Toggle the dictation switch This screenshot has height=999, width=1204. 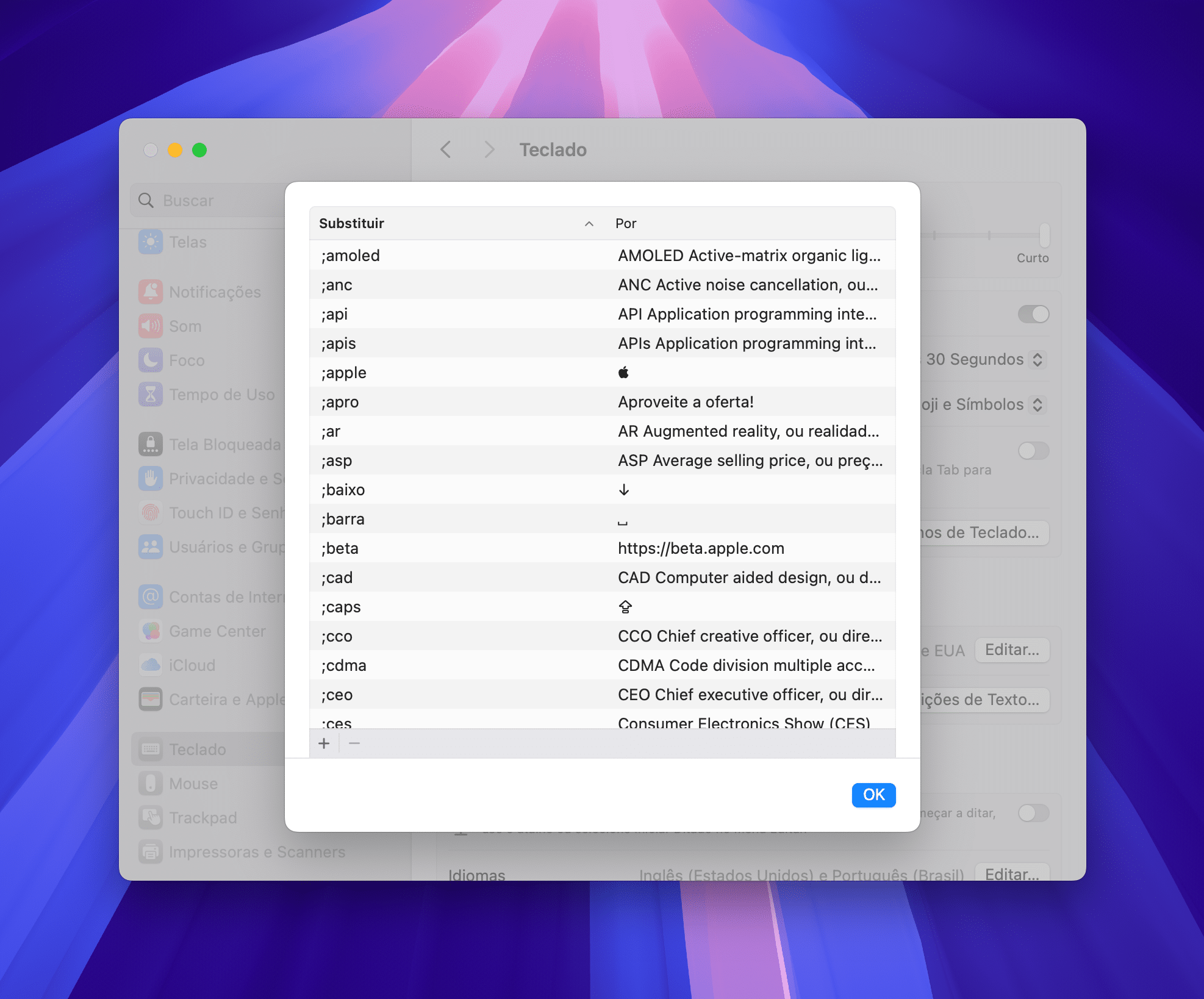(x=1033, y=812)
